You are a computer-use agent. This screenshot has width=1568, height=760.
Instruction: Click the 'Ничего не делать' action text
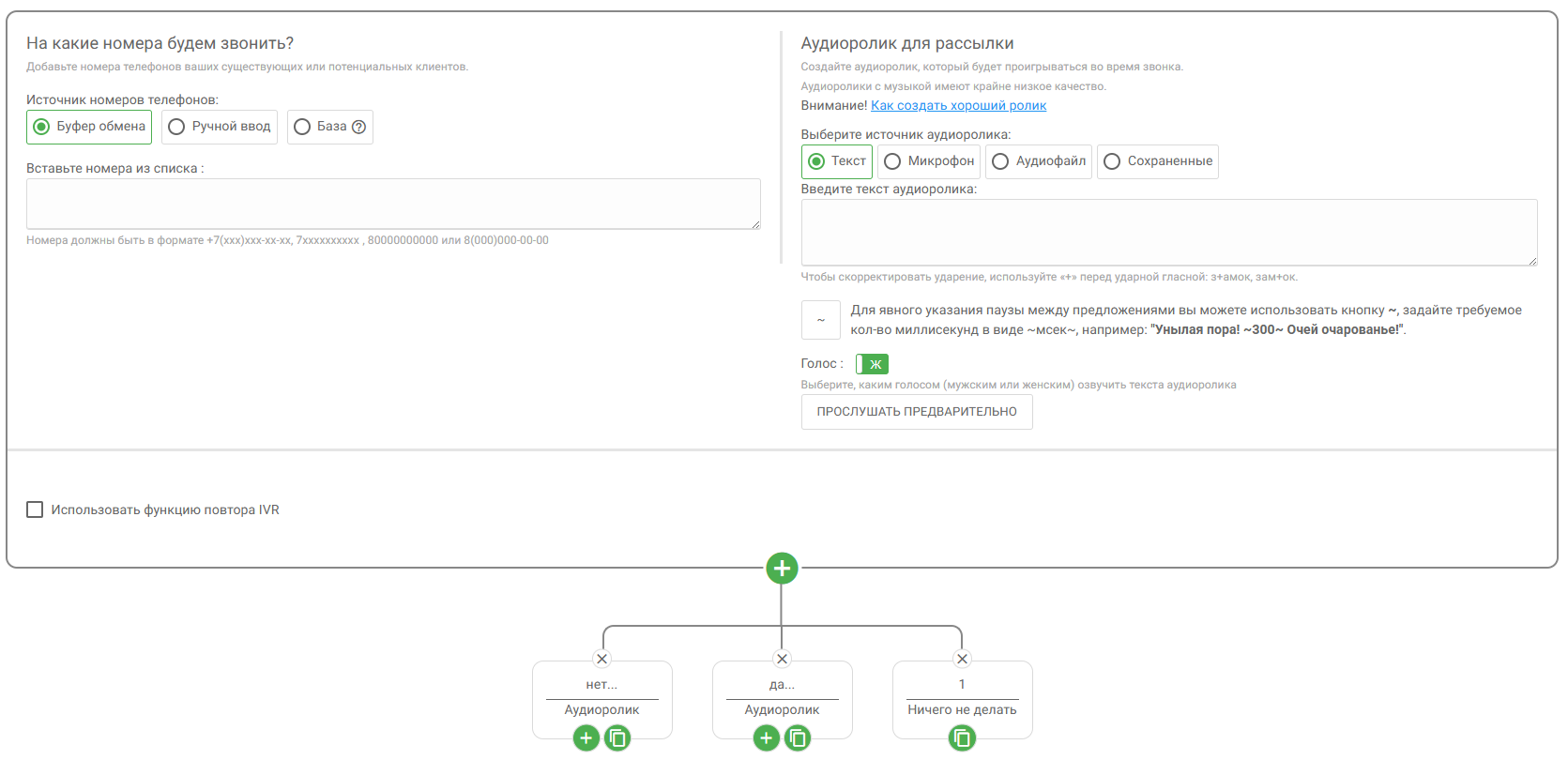(x=962, y=710)
